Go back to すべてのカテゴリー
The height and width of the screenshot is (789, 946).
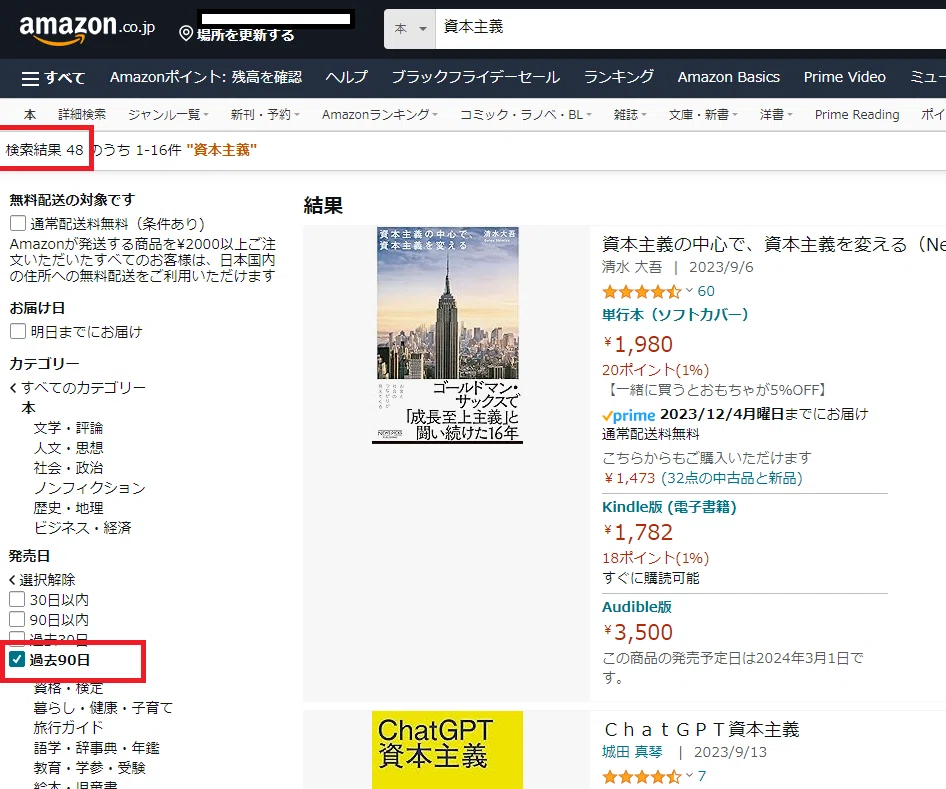point(78,387)
